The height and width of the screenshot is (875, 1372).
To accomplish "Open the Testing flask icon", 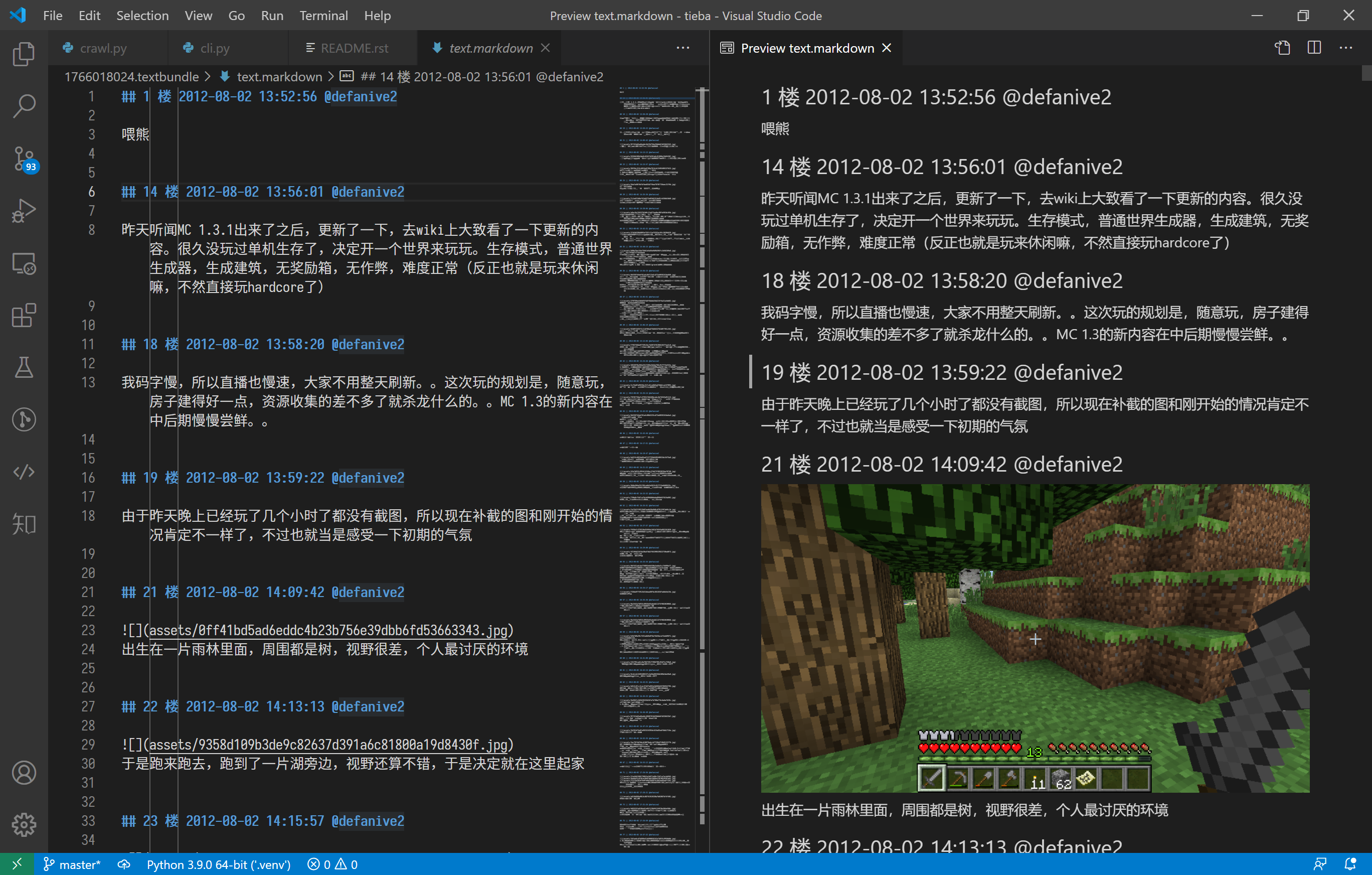I will point(24,368).
